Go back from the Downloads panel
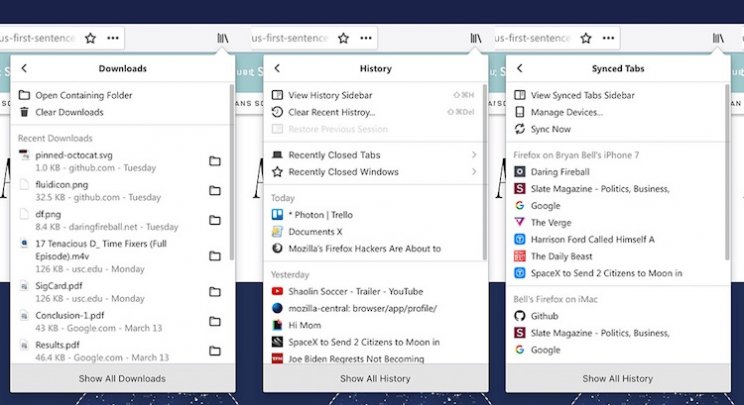Image resolution: width=744 pixels, height=405 pixels. click(24, 68)
